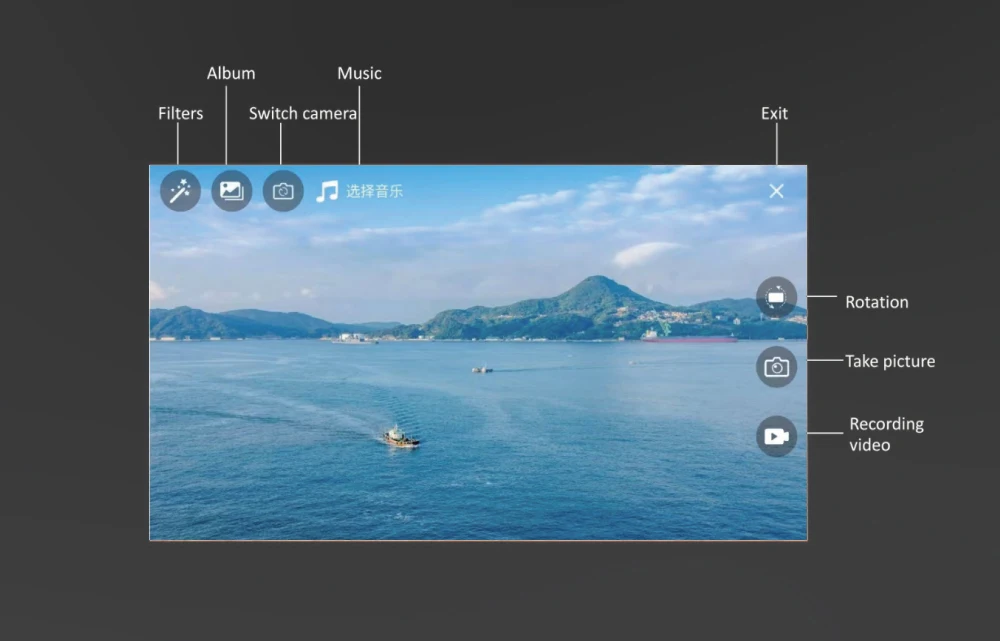Tap the Switch camera round button
The image size is (1000, 641).
click(283, 191)
